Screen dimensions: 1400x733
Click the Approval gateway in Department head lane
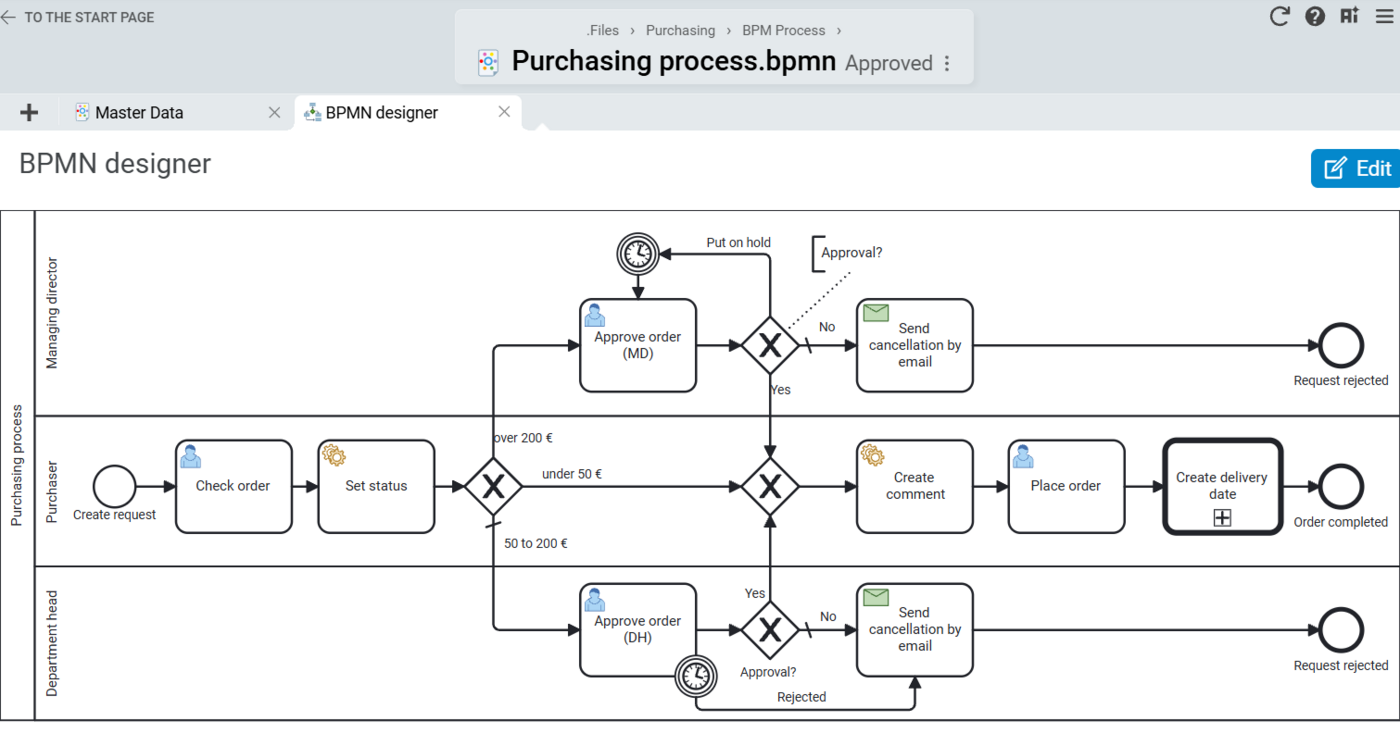769,630
